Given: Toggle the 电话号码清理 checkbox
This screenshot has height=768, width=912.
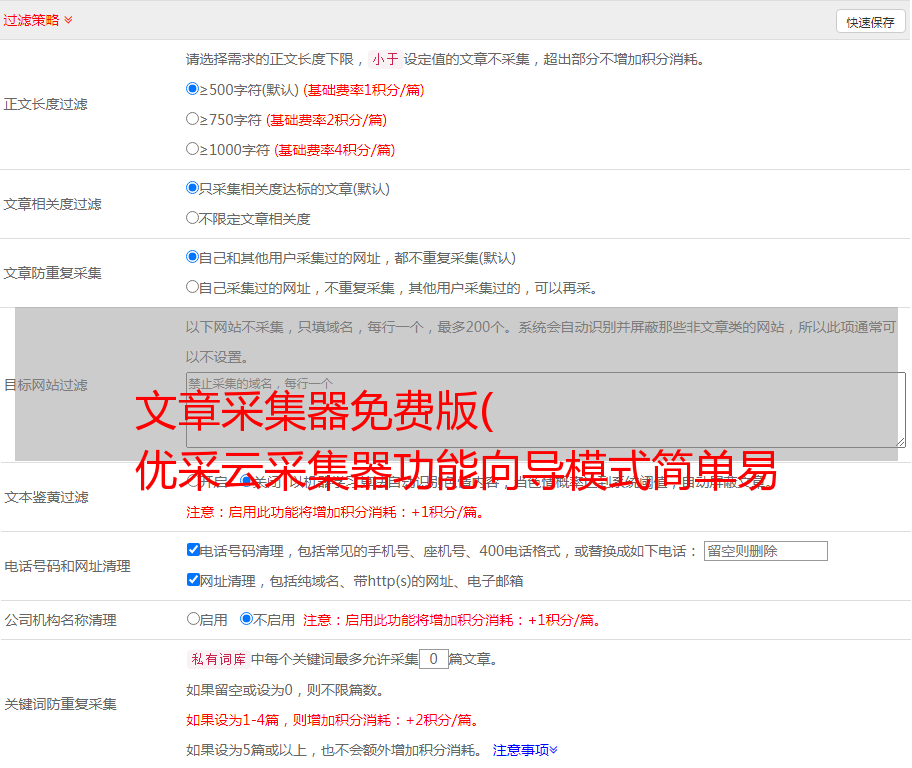Looking at the screenshot, I should point(193,550).
